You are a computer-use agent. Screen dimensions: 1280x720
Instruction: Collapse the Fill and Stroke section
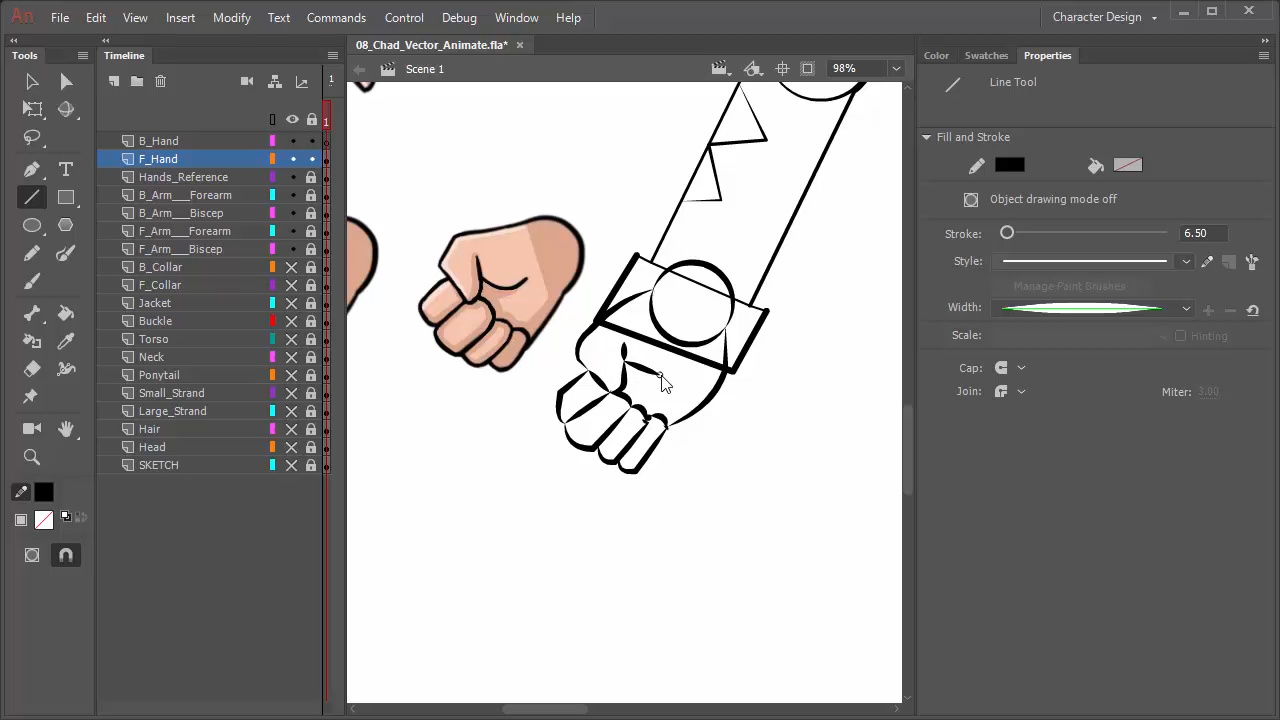927,137
